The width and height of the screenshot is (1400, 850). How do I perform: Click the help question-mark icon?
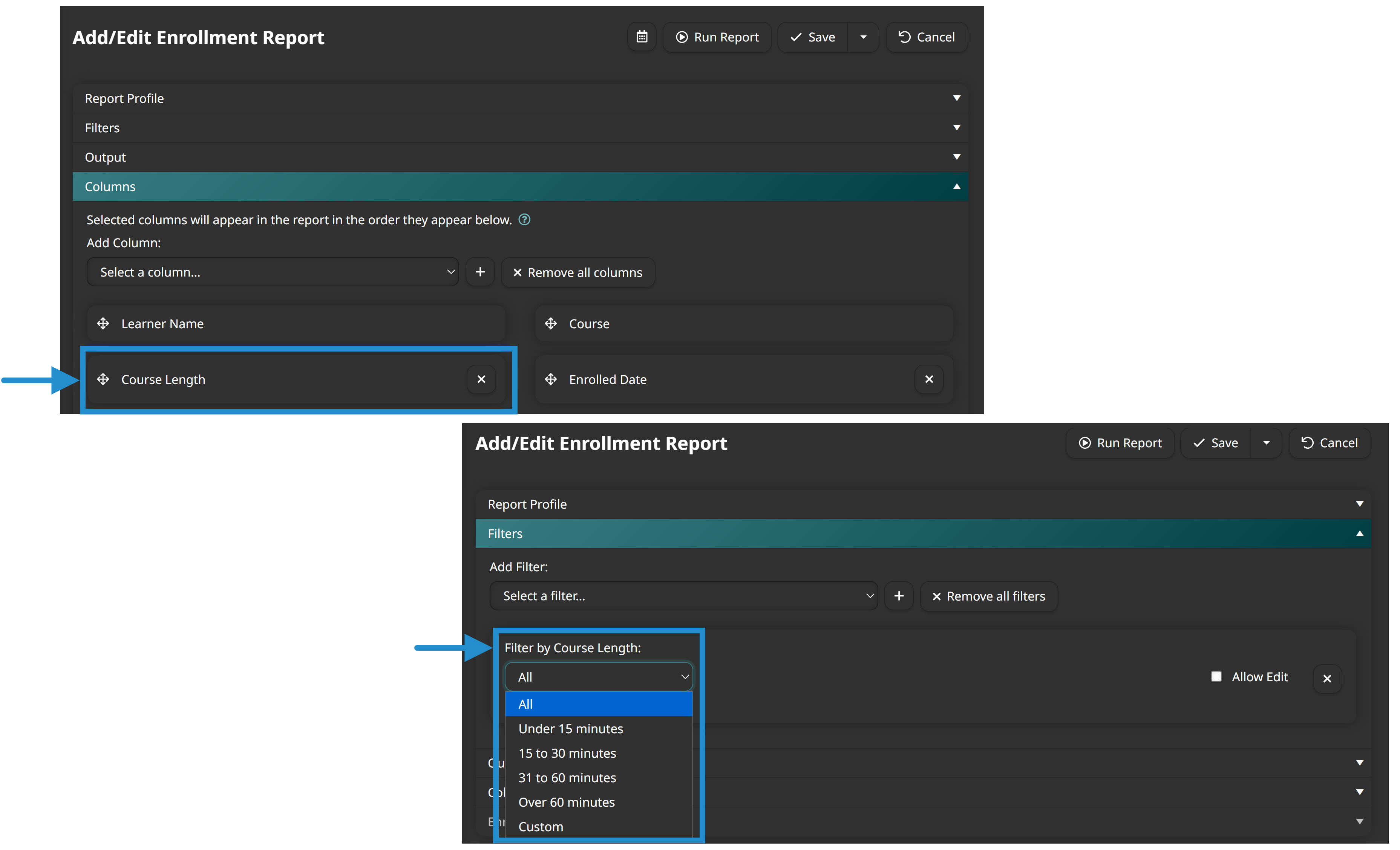[x=524, y=220]
